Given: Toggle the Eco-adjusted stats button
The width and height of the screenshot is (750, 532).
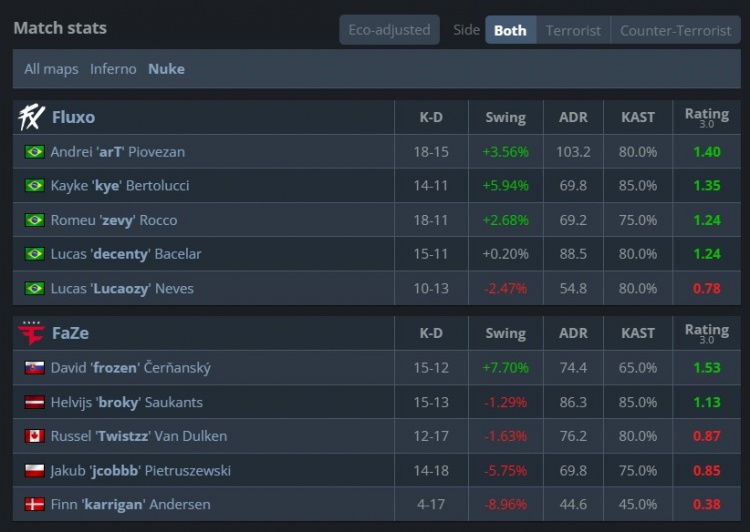Looking at the screenshot, I should [389, 30].
